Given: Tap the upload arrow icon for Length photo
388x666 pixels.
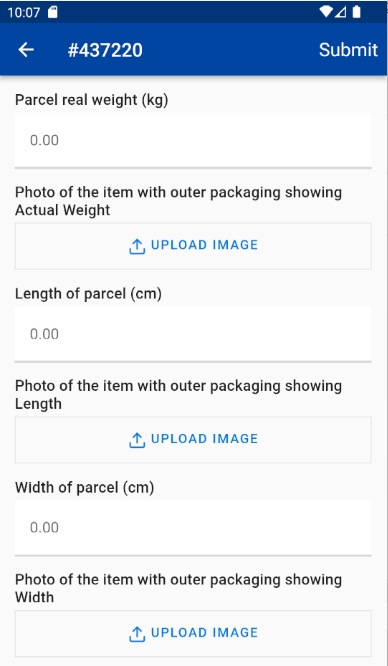Looking at the screenshot, I should tap(137, 440).
